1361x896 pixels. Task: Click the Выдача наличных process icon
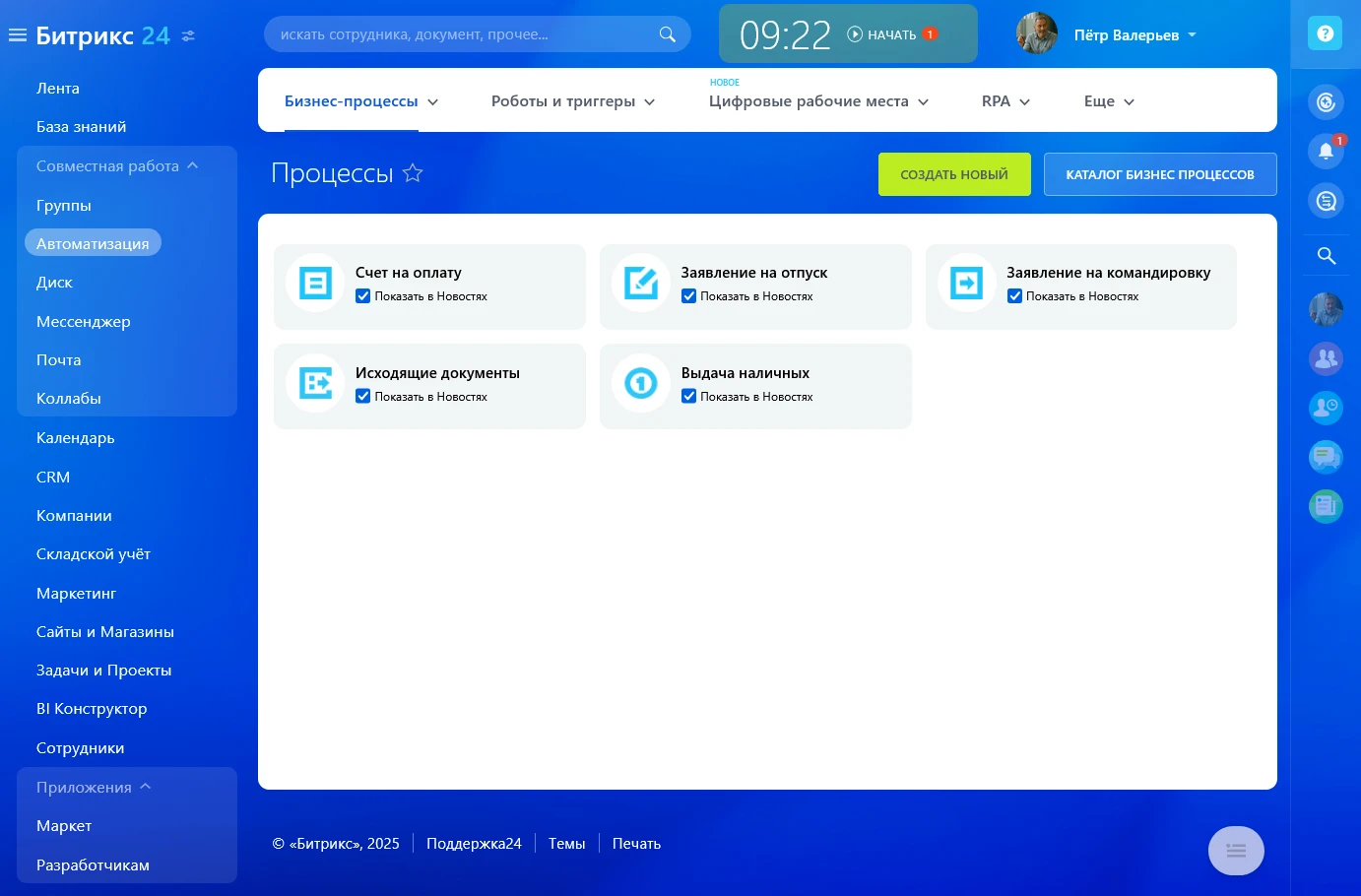click(640, 384)
